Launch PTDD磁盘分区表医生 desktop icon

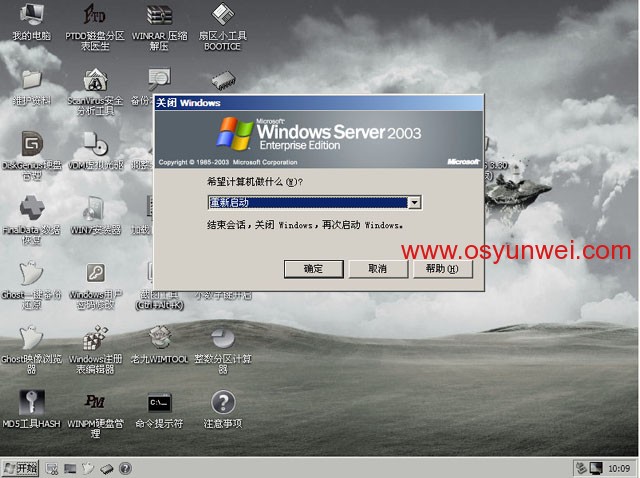point(95,27)
